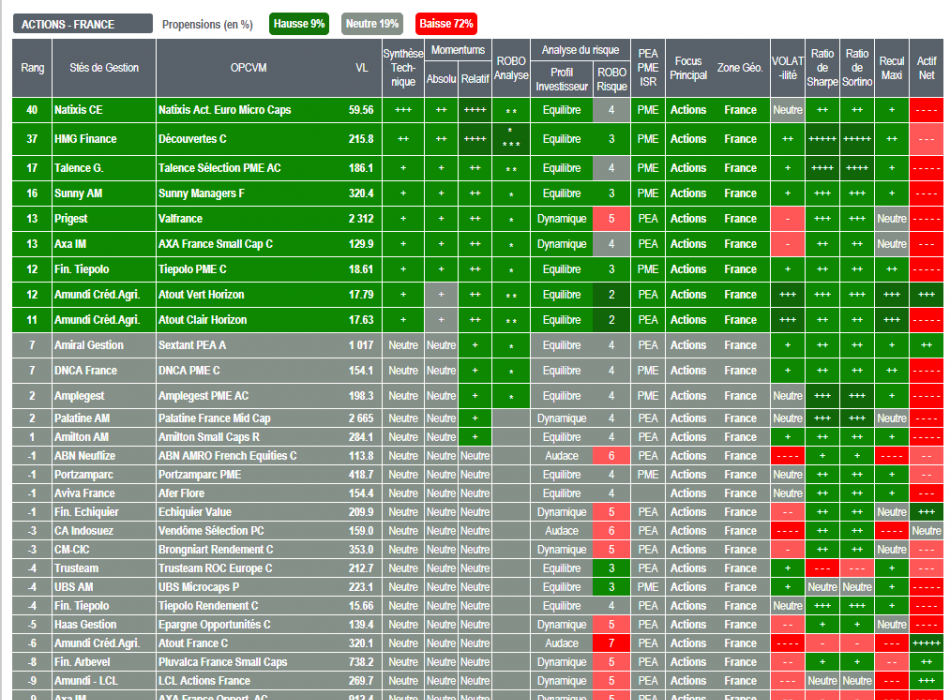The image size is (950, 700).
Task: Select fund Tiepolo PME C
Action: click(193, 269)
